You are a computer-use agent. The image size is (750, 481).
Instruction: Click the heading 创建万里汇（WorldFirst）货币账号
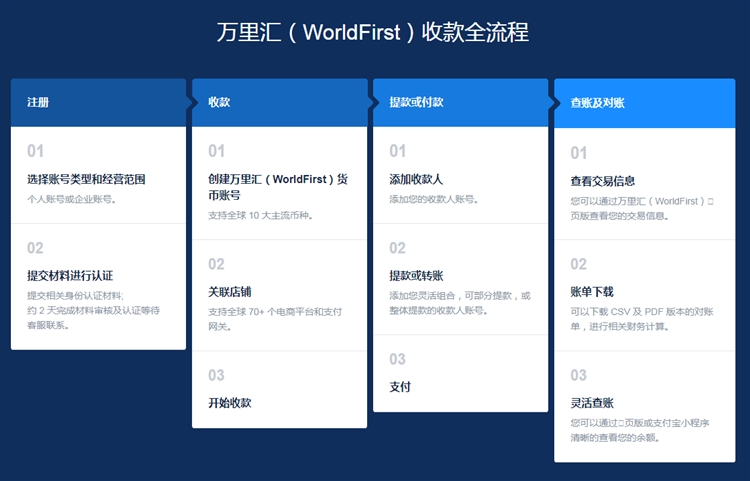278,187
